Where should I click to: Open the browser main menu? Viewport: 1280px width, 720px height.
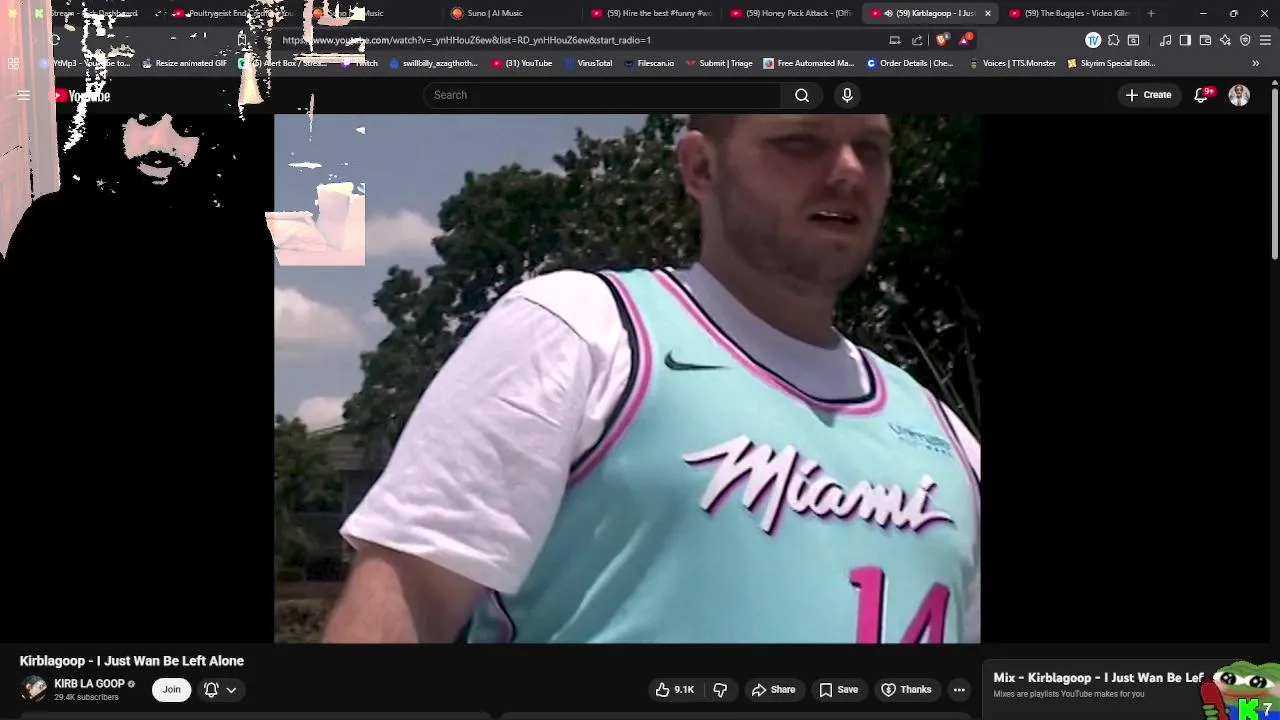tap(1265, 40)
